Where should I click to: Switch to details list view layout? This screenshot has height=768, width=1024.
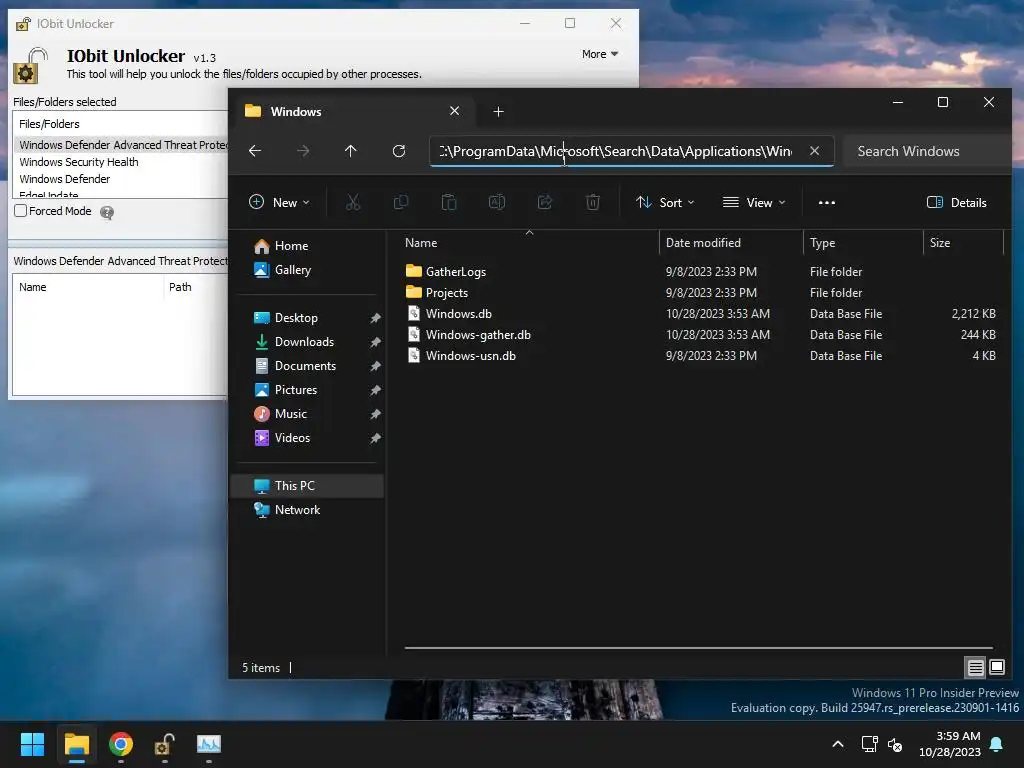pos(975,667)
